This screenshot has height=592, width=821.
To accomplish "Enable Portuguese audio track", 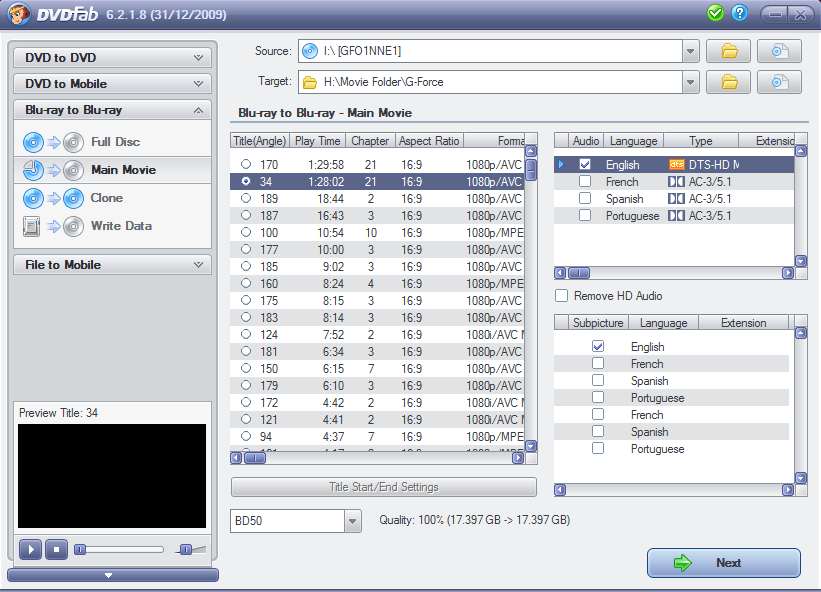I will (x=585, y=215).
